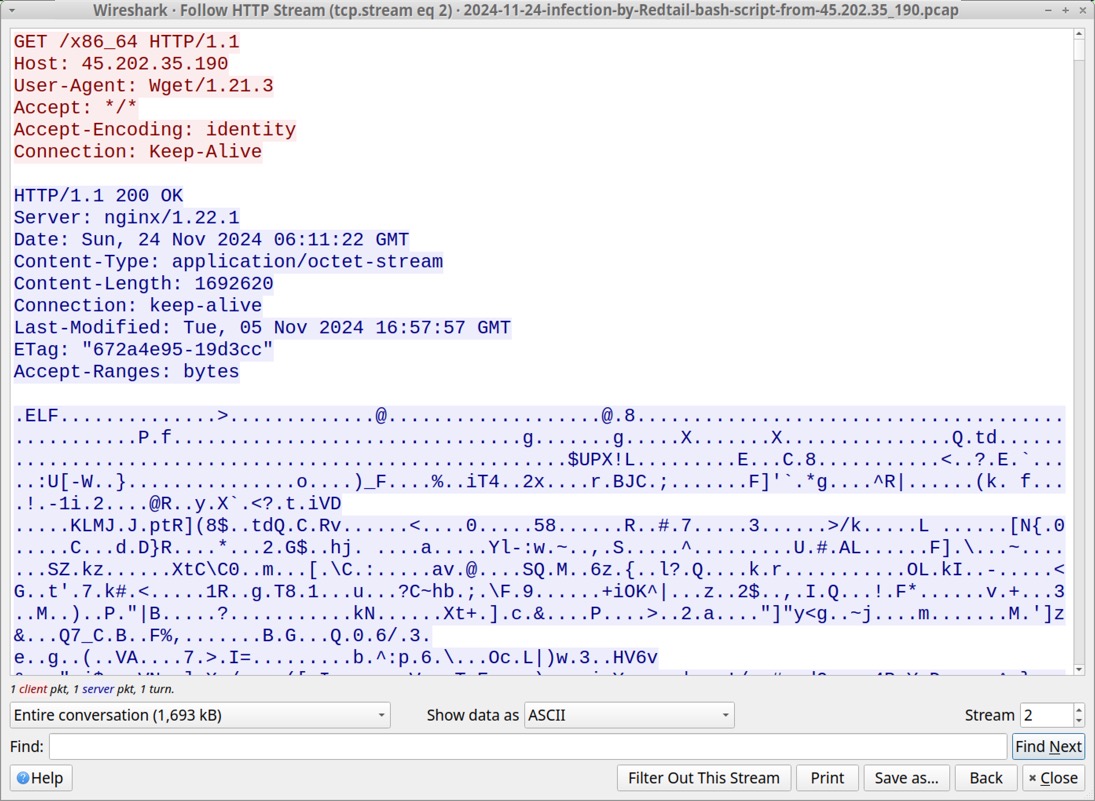Click the 'Server: nginx/1.22.1' line
Viewport: 1095px width, 801px height.
126,218
